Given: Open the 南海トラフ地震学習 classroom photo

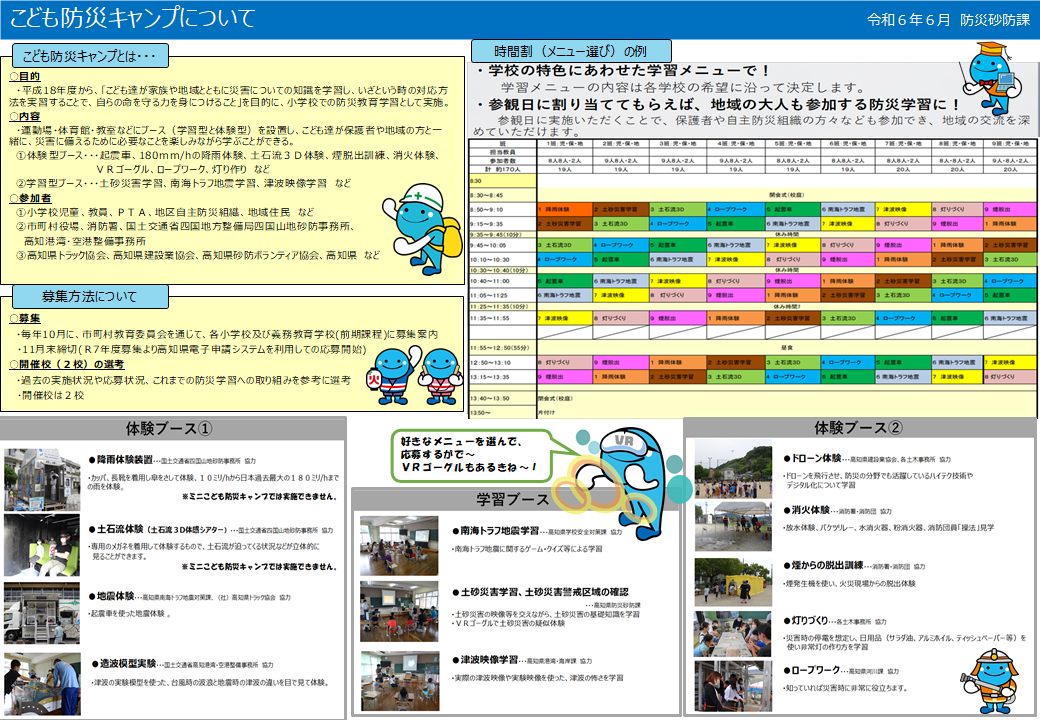Looking at the screenshot, I should tap(399, 546).
